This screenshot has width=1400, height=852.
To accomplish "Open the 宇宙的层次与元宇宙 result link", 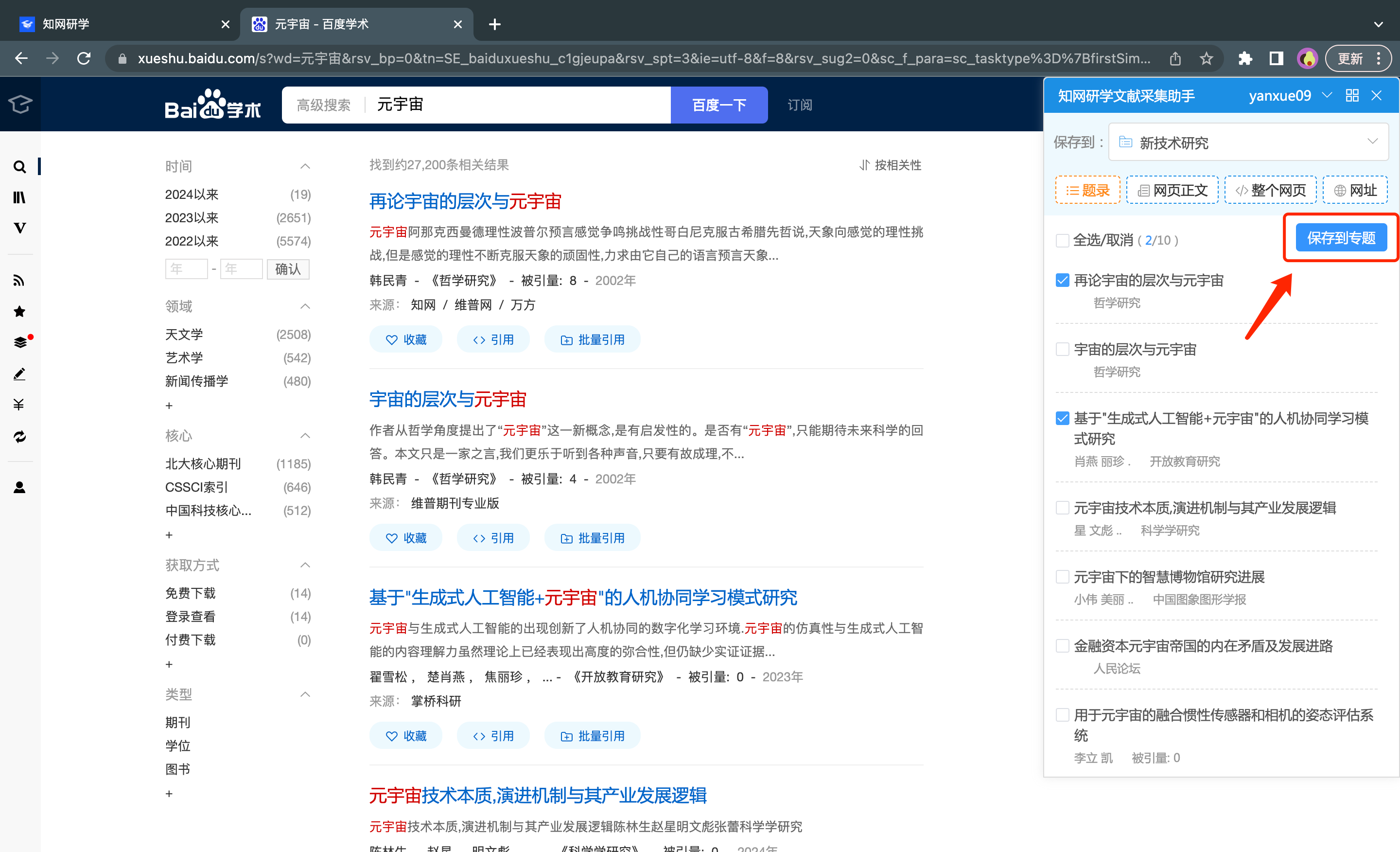I will [x=448, y=399].
